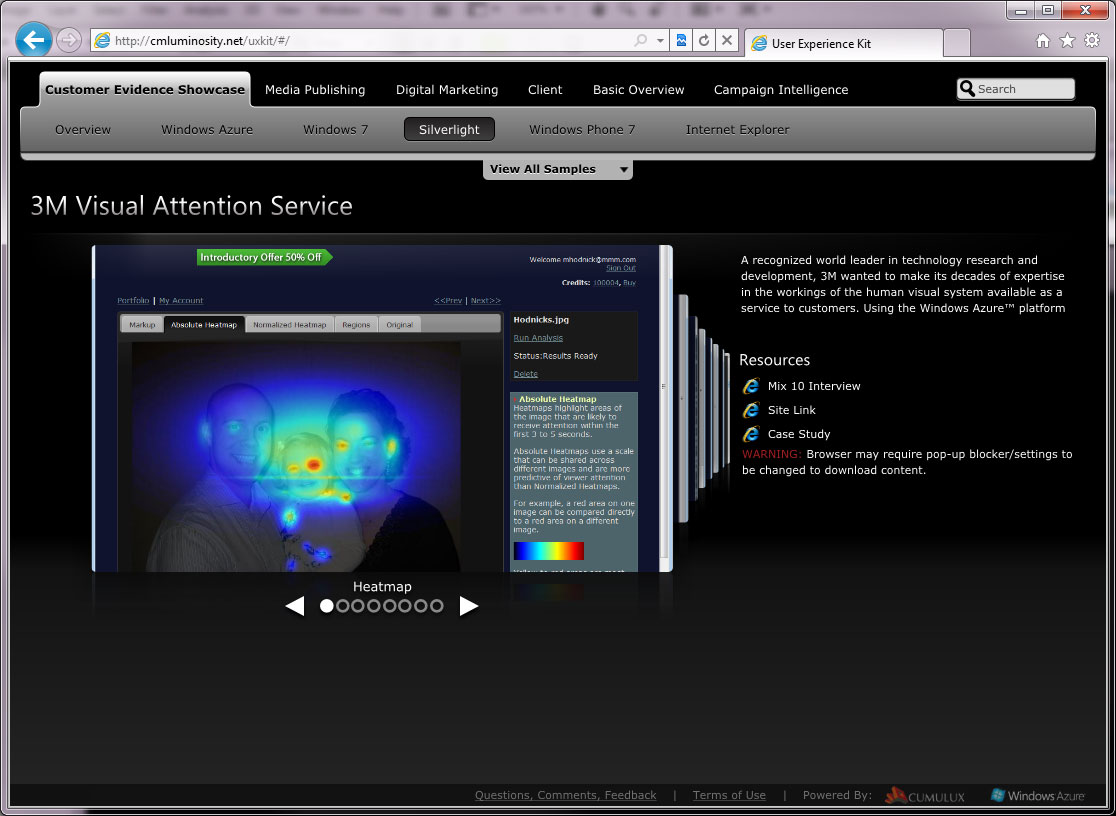
Task: Click the Heatmap screenshot thumbnail
Action: click(382, 409)
